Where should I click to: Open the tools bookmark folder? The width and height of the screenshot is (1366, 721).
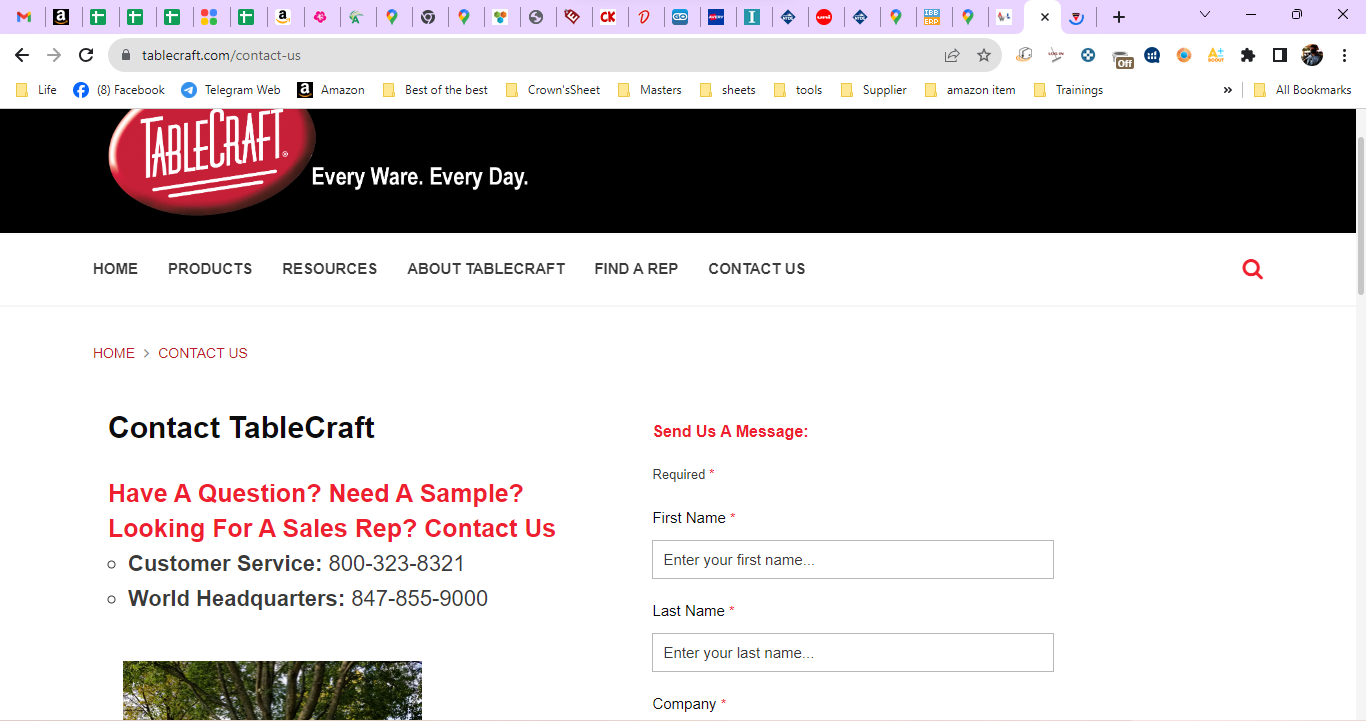(798, 90)
